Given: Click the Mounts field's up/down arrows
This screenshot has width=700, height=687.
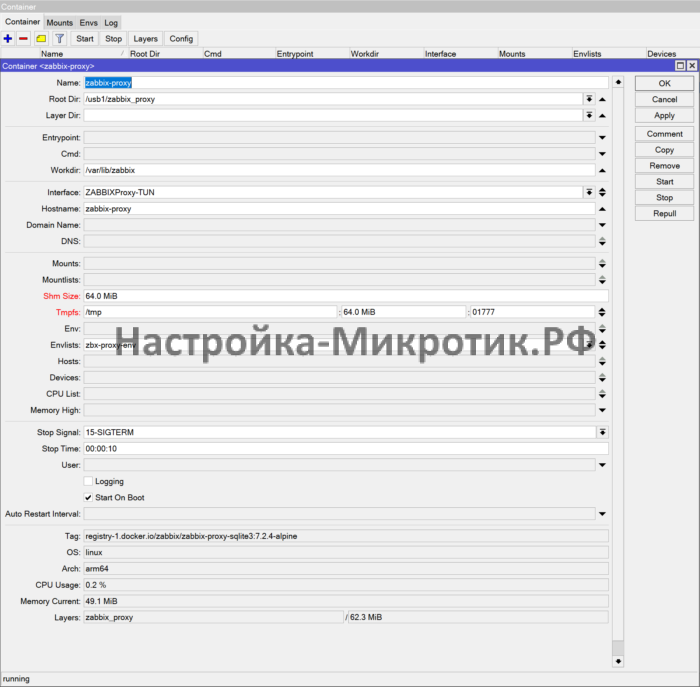Looking at the screenshot, I should coord(602,264).
